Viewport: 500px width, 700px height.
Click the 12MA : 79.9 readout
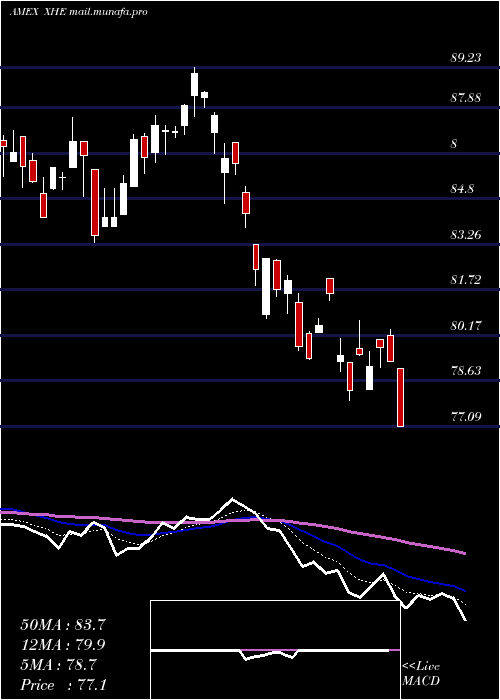(63, 645)
